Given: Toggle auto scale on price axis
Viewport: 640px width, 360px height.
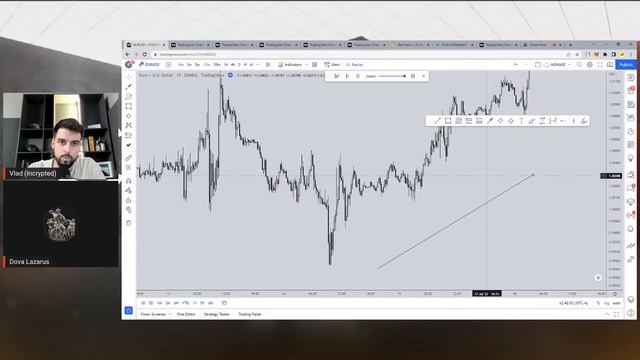Looking at the screenshot, I should tap(616, 303).
